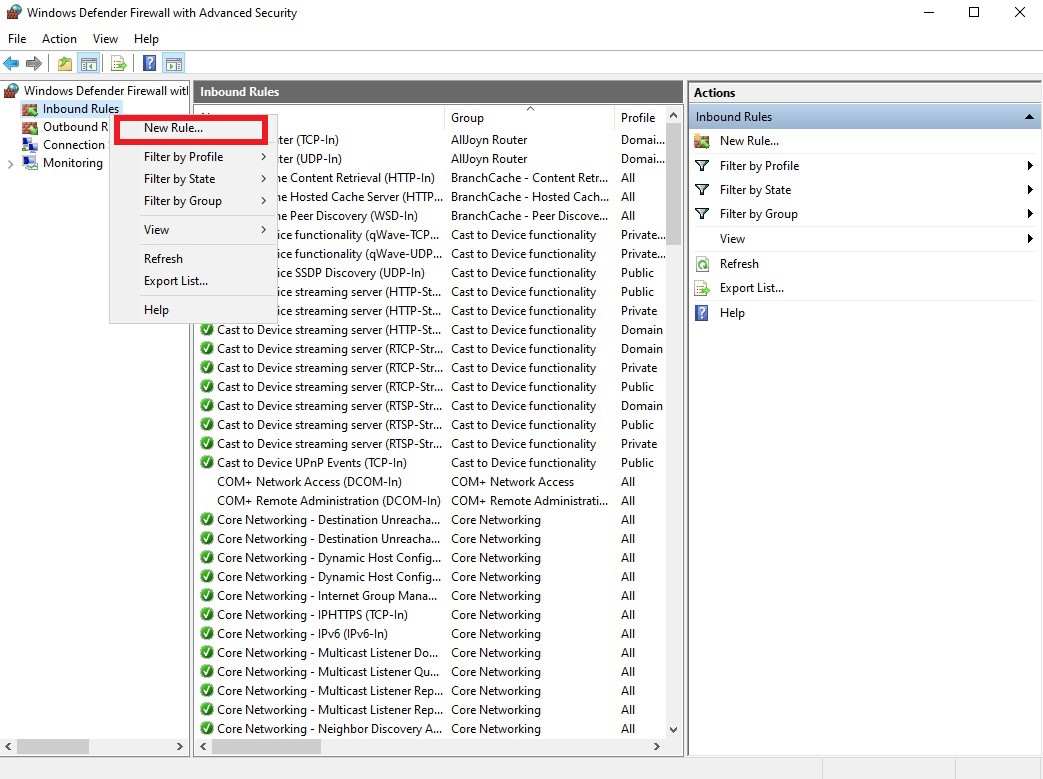Viewport: 1043px width, 779px height.
Task: Sort rules by the Group column header
Action: (530, 118)
